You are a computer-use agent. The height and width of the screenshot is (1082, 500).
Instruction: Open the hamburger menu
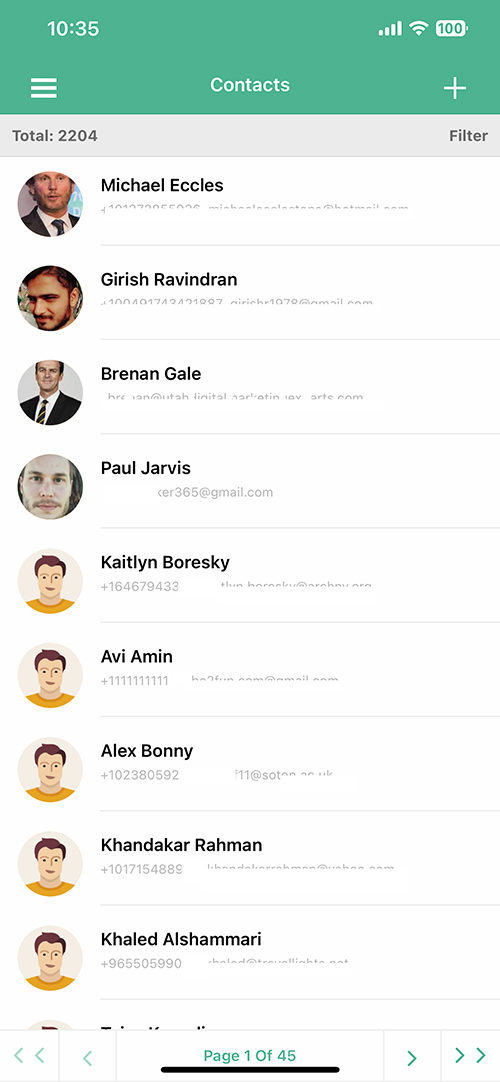pyautogui.click(x=43, y=88)
